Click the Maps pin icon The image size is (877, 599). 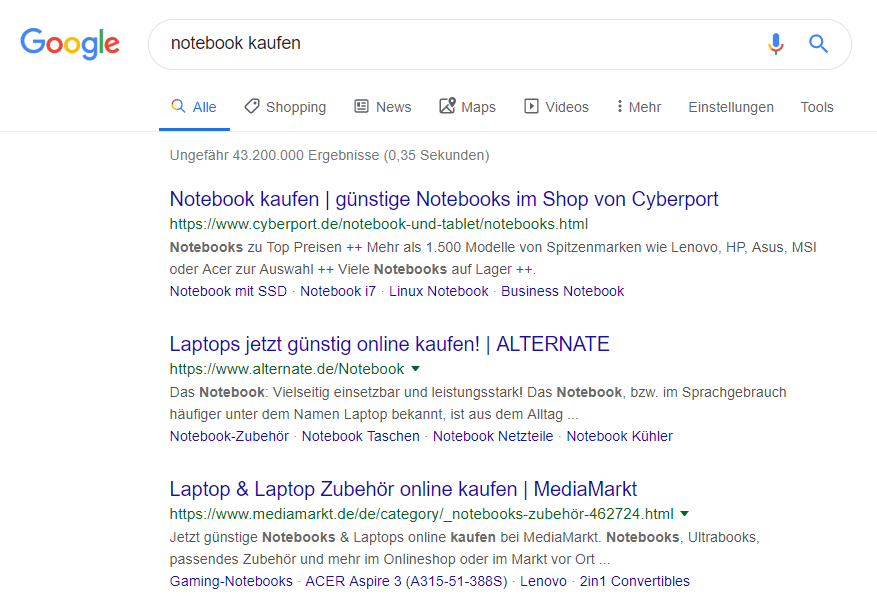447,106
